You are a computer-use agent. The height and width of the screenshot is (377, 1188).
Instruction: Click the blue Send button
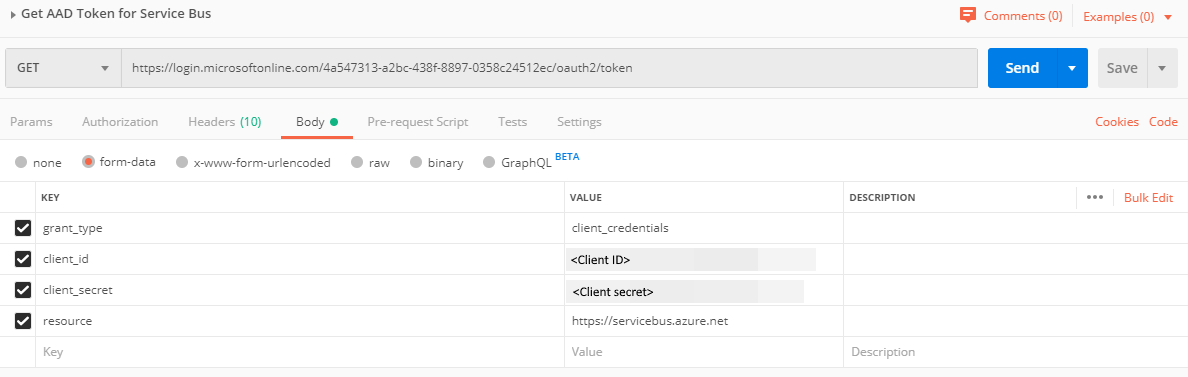click(1022, 68)
